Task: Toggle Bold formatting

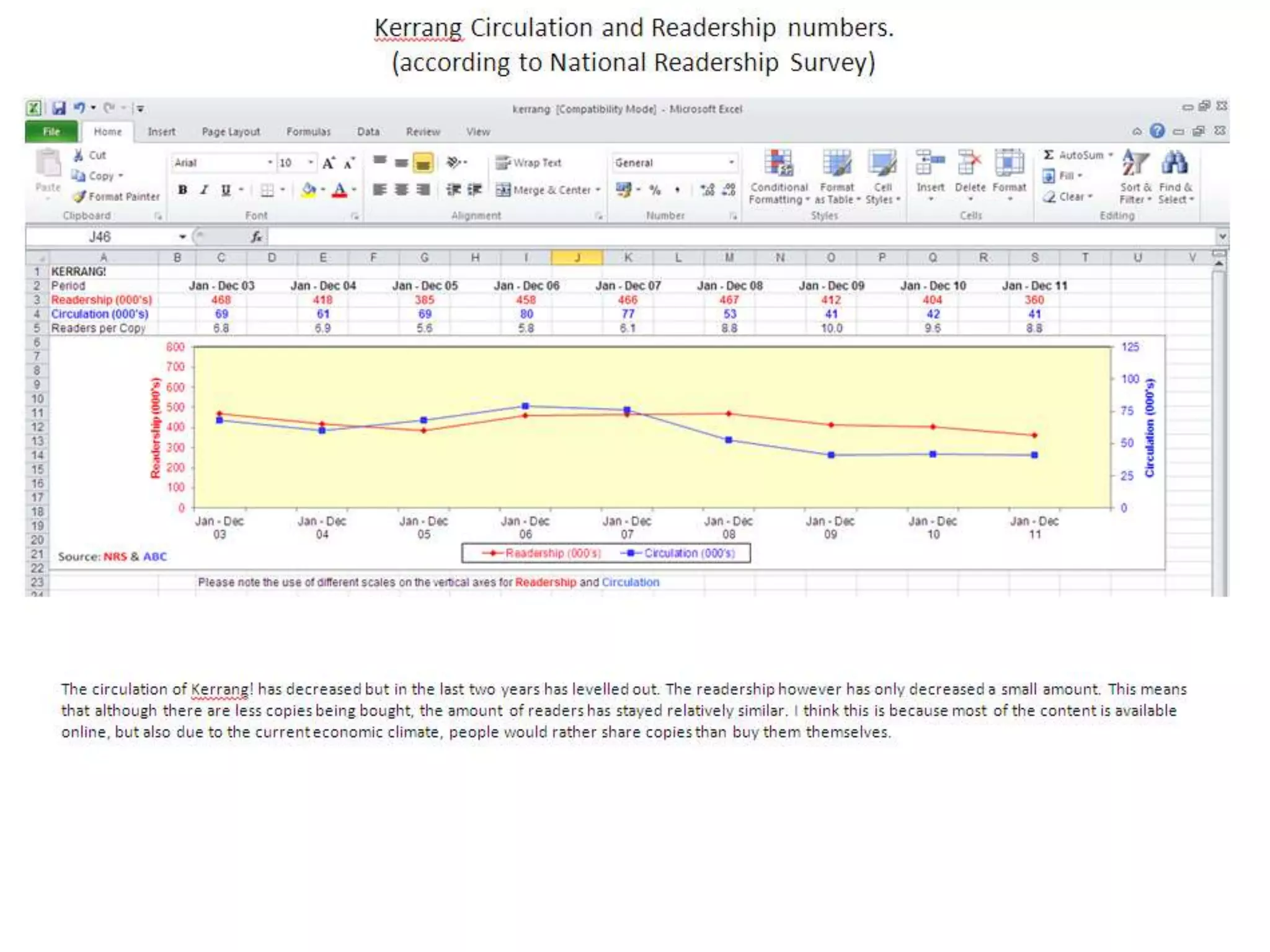Action: coord(182,190)
